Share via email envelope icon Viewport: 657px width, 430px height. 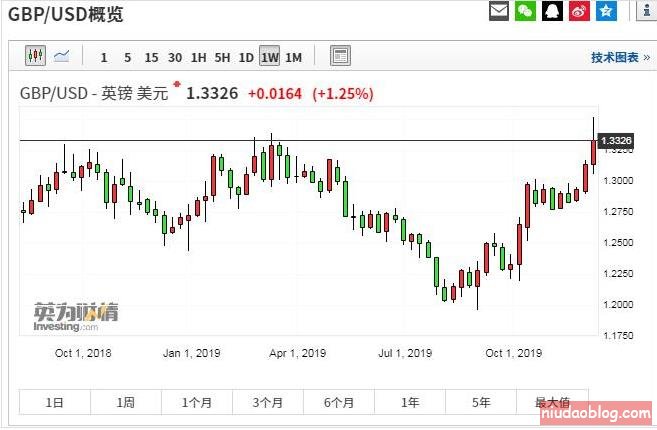click(x=499, y=12)
